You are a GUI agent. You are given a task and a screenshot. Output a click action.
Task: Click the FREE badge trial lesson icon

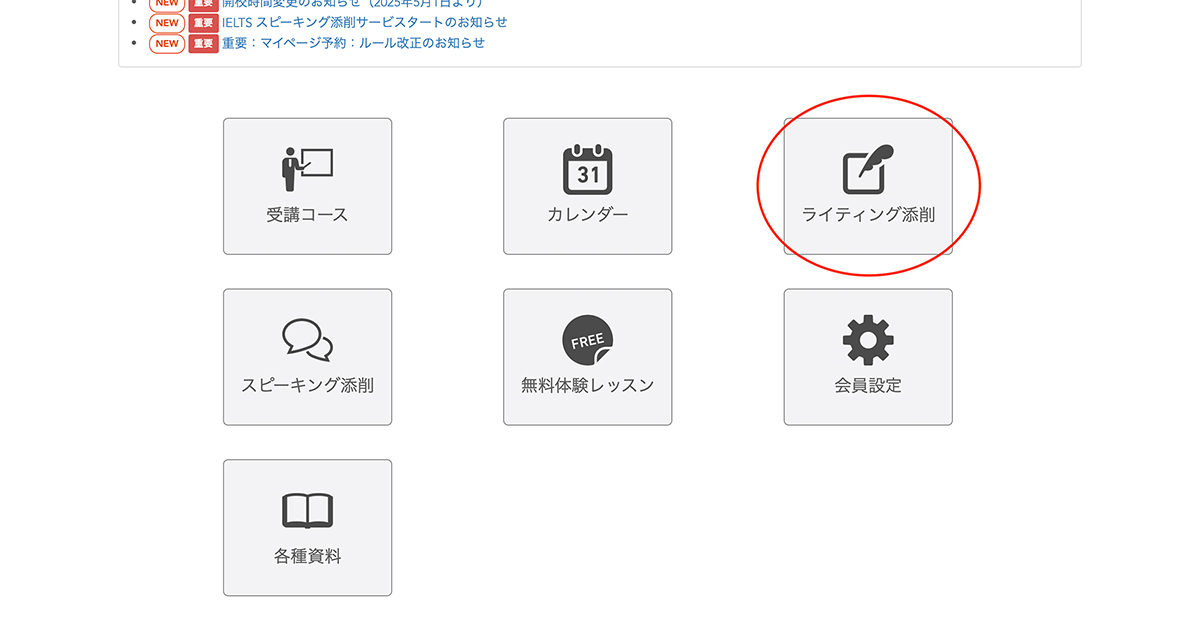pos(588,341)
